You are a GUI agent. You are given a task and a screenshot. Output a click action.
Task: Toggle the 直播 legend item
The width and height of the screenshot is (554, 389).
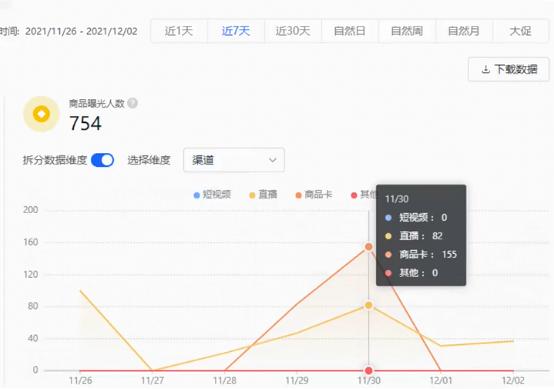tap(263, 195)
